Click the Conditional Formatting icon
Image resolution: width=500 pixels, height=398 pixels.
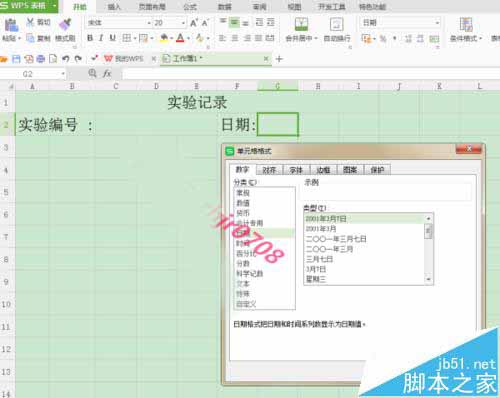pos(466,24)
